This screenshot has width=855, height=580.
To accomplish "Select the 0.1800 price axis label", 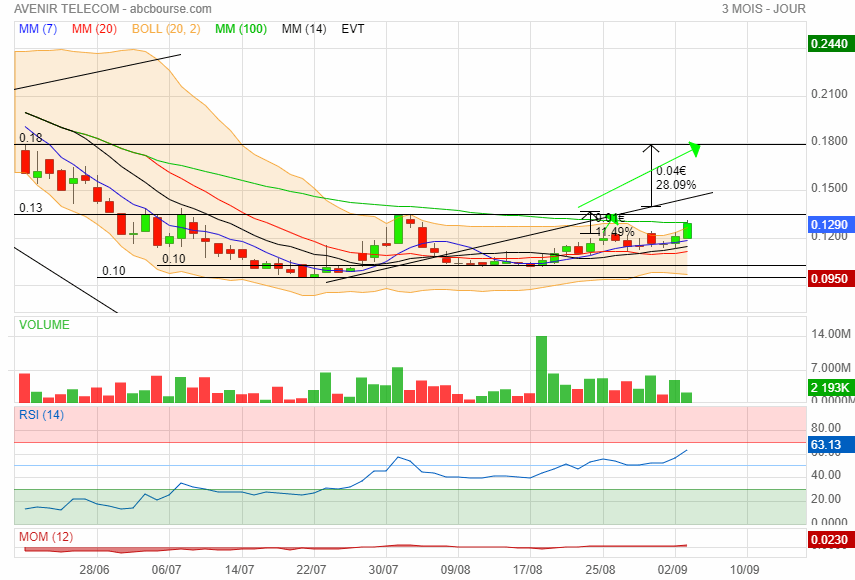I will [829, 141].
